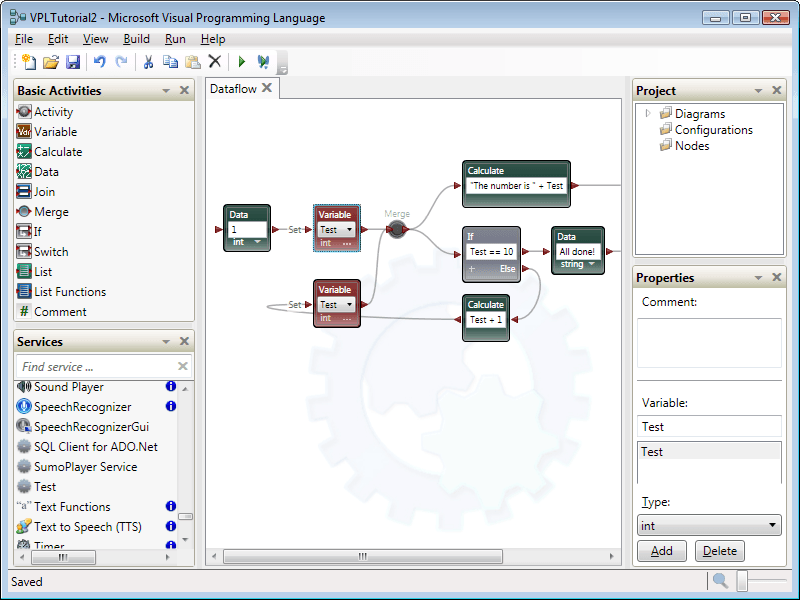This screenshot has height=600, width=800.
Task: Select the Calculate activity in Basic Activities
Action: point(58,152)
